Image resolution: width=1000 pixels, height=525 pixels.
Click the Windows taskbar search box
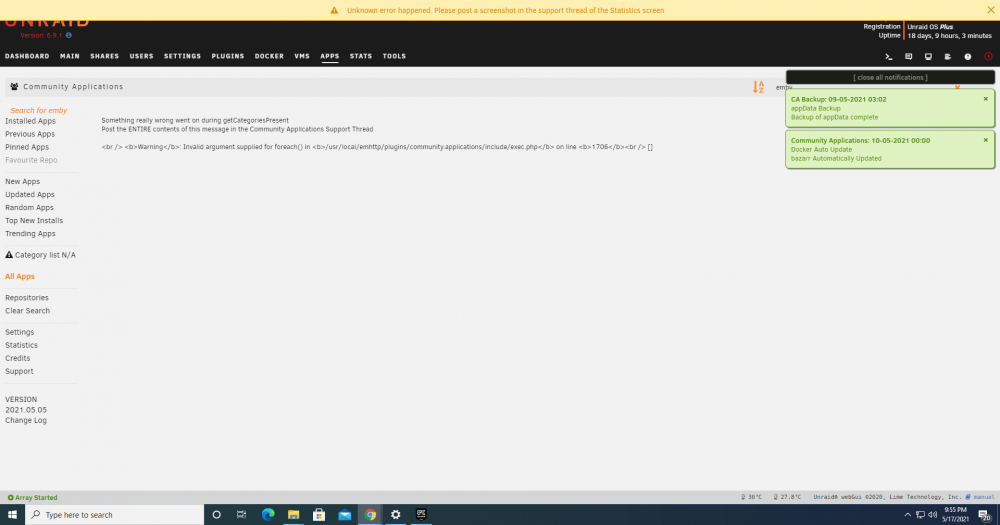click(115, 515)
